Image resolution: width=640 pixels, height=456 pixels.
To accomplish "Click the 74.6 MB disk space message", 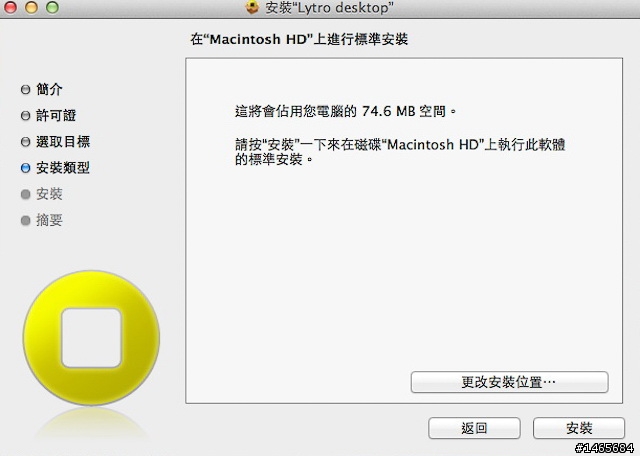I will click(345, 111).
